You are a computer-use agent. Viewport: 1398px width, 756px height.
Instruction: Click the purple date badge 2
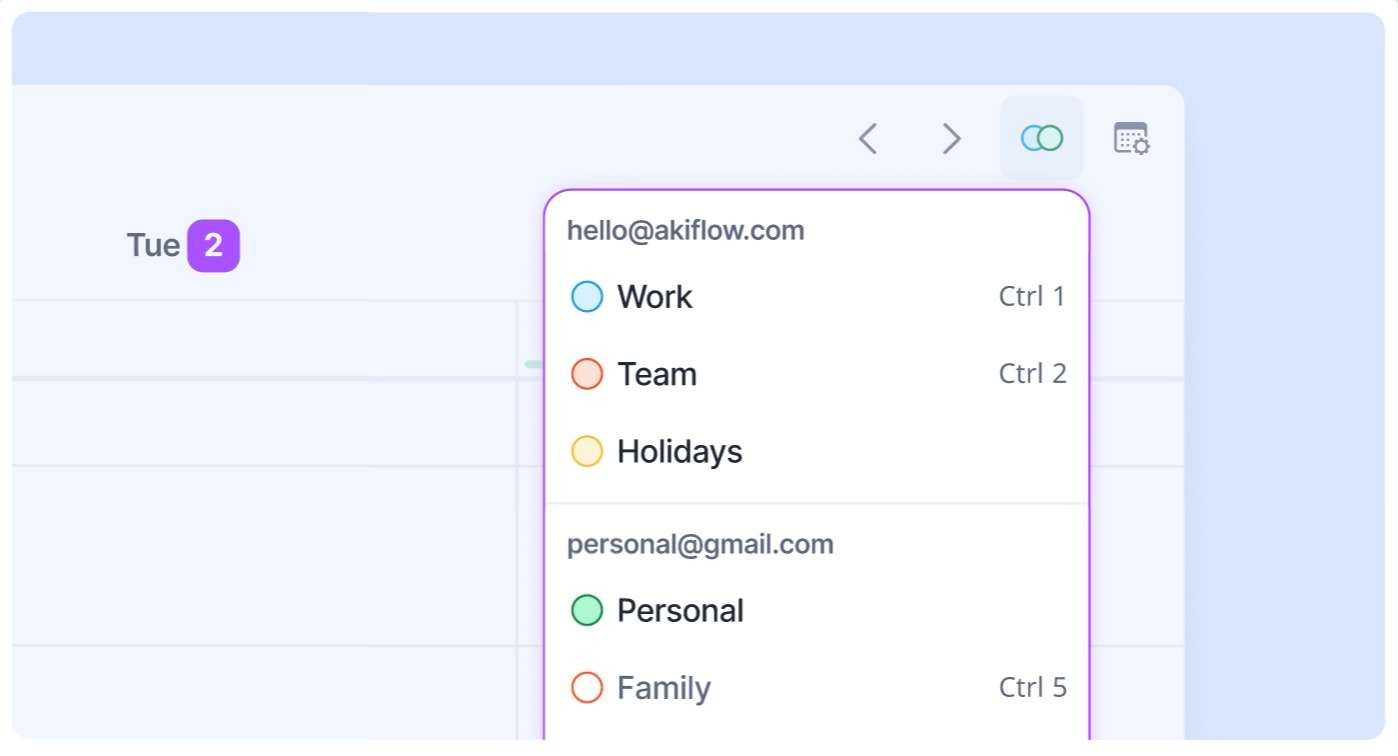(213, 246)
